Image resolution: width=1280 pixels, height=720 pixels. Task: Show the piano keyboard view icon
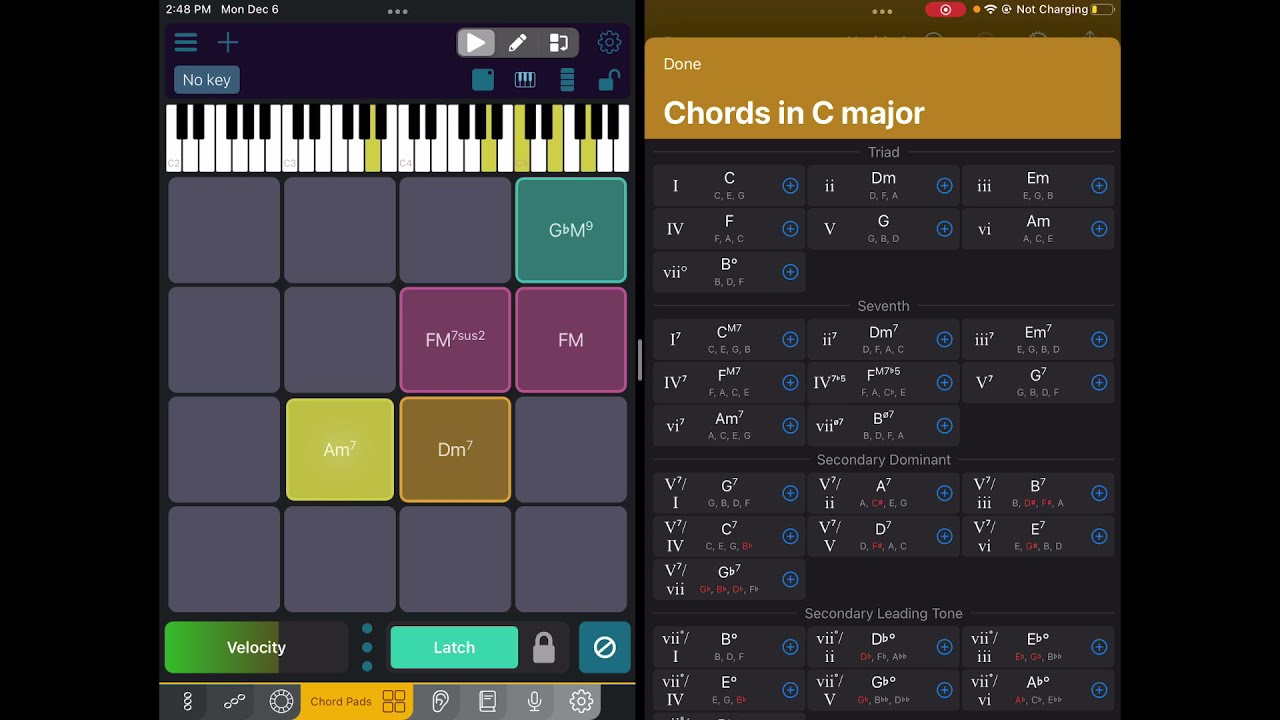point(525,80)
